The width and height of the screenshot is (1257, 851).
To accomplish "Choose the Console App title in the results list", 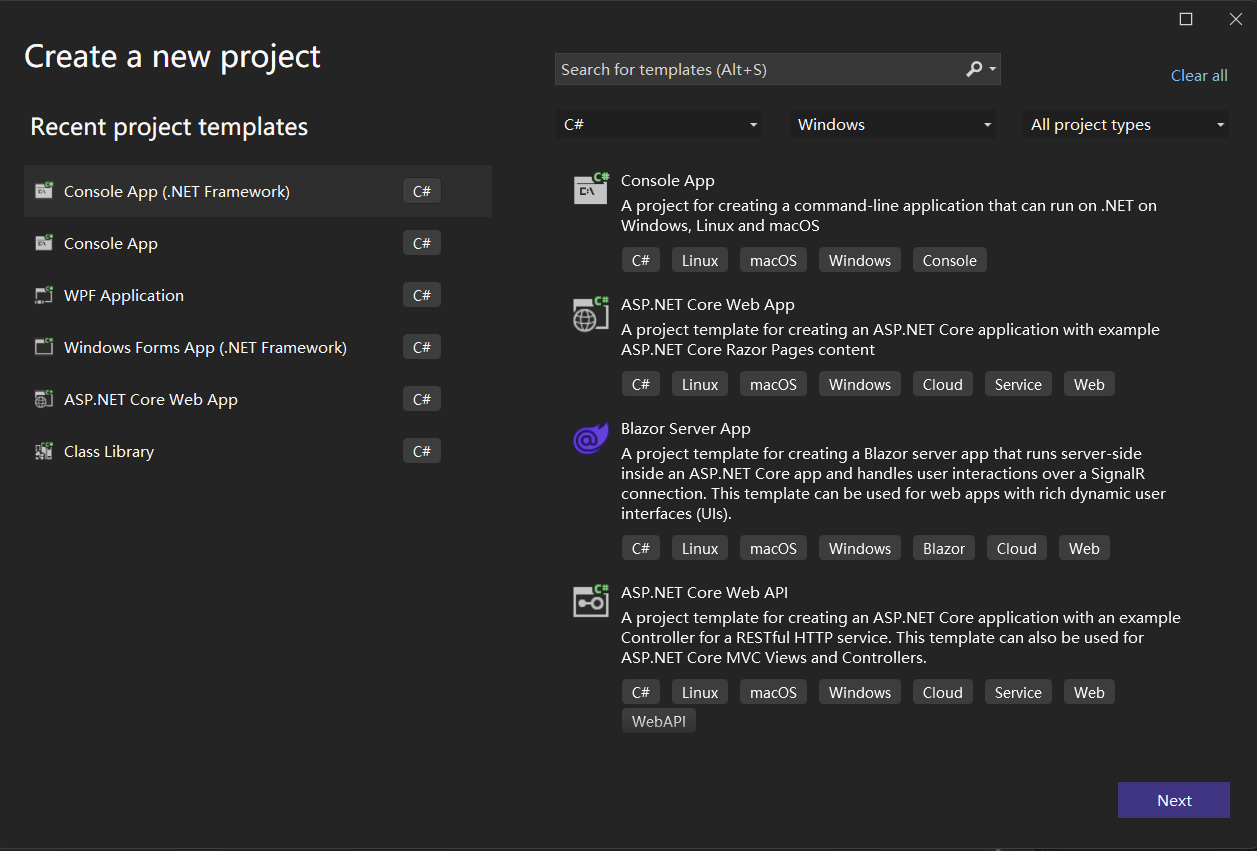I will click(668, 181).
